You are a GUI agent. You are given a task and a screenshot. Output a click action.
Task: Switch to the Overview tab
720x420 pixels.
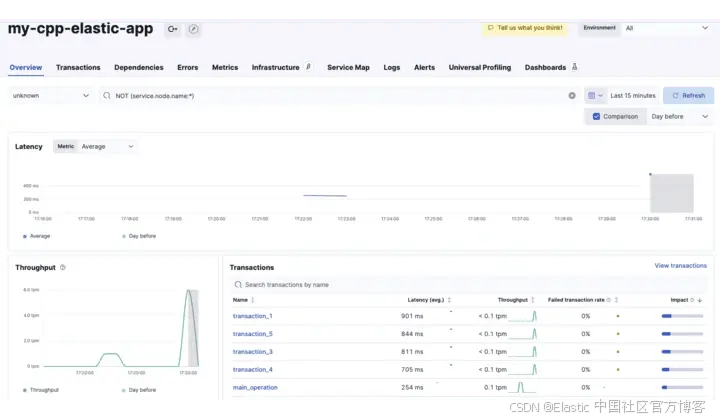(x=26, y=67)
